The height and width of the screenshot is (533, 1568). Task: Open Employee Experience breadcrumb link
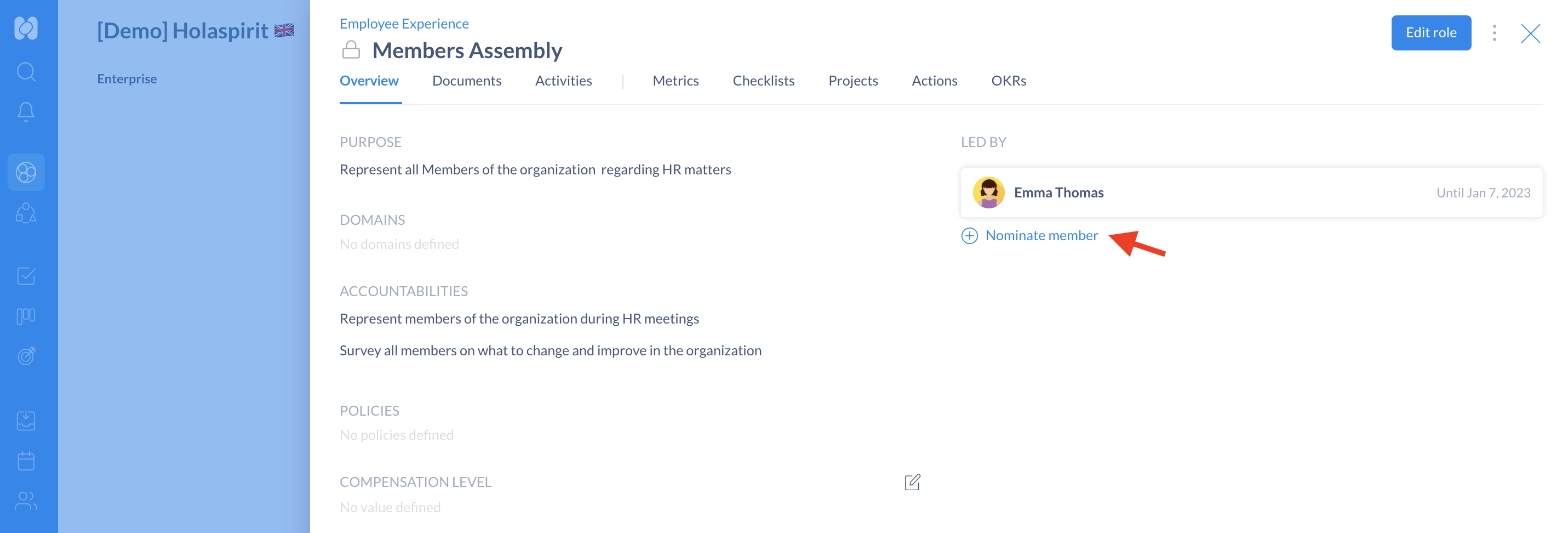point(404,24)
